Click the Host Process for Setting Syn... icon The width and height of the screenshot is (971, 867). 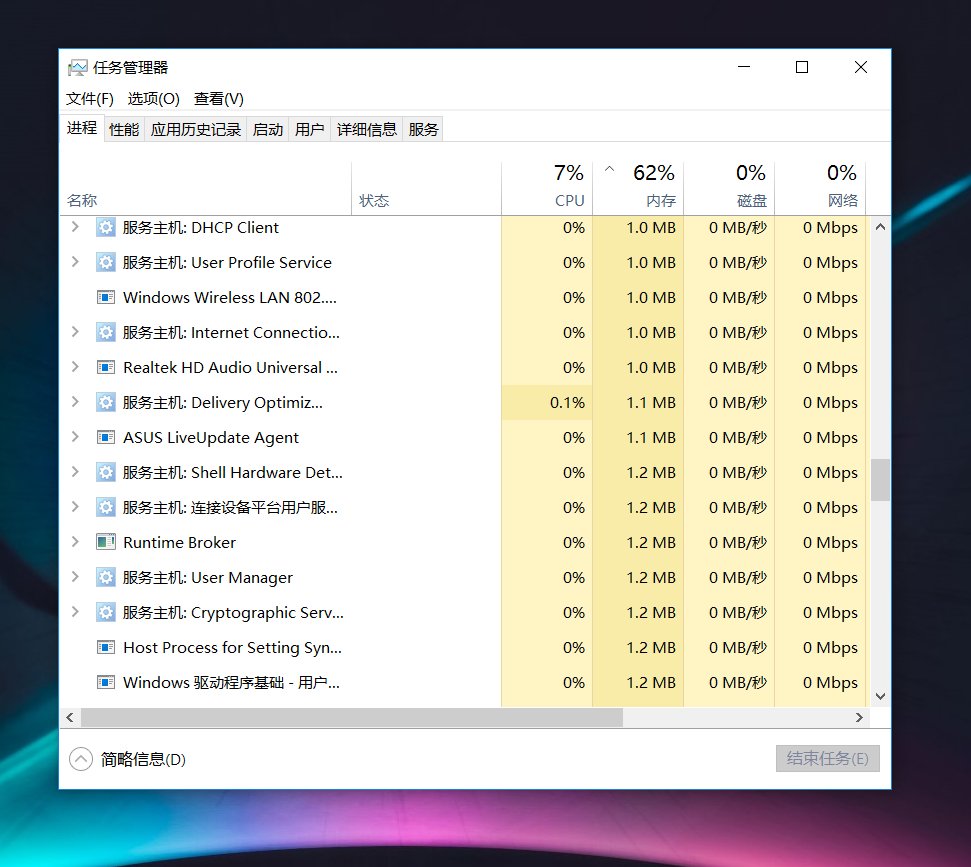[106, 648]
